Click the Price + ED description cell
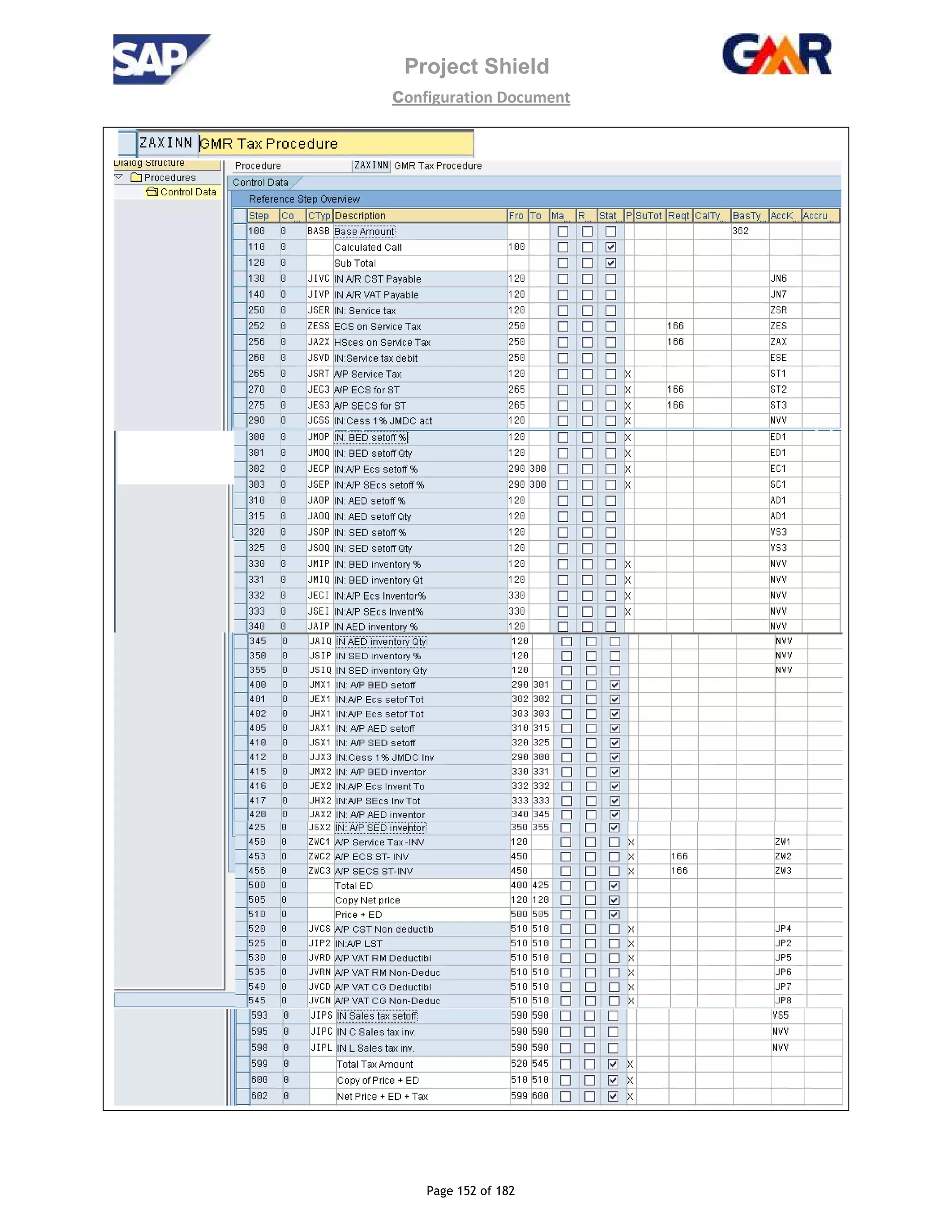The image size is (952, 1232). [x=421, y=914]
